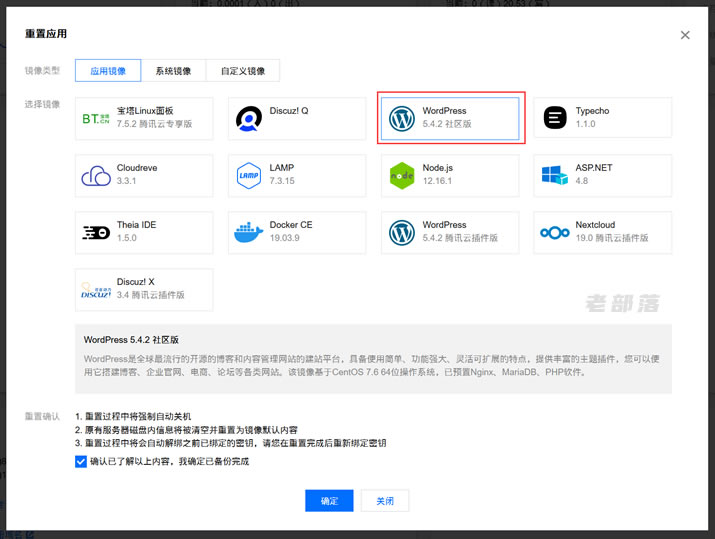The width and height of the screenshot is (715, 539).
Task: Select Theia IDE 1.5.0 version text
Action: pyautogui.click(x=126, y=238)
